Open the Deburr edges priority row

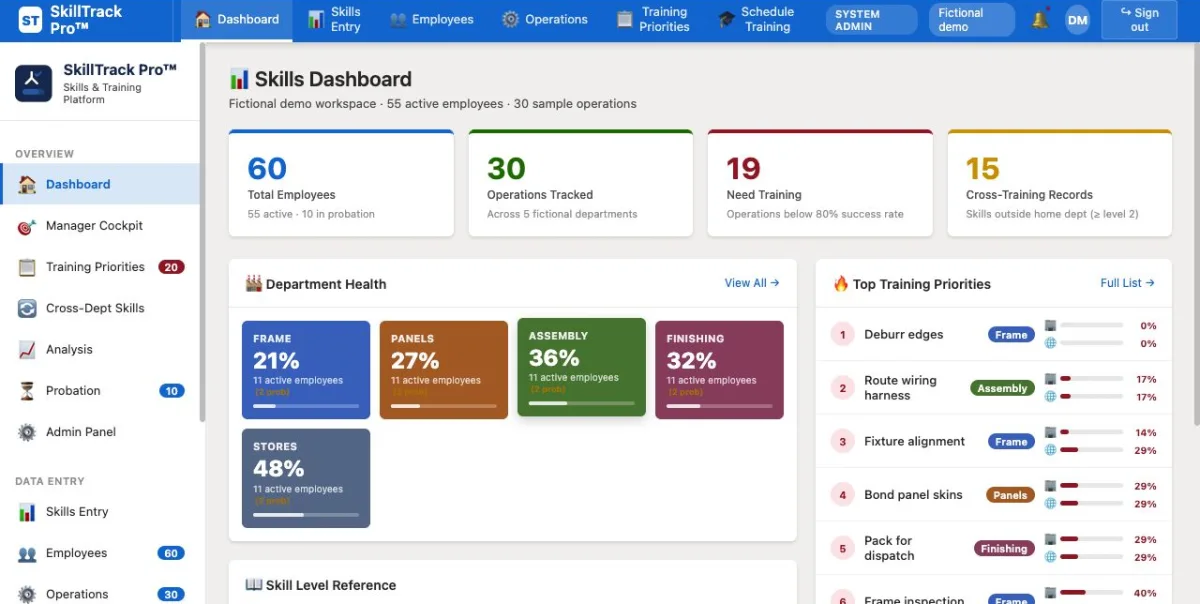tap(994, 335)
